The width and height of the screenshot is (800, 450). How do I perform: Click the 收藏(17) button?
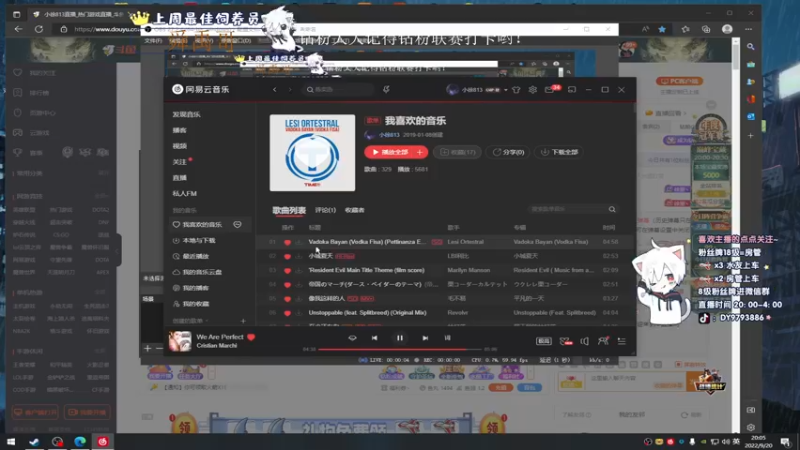pos(457,152)
